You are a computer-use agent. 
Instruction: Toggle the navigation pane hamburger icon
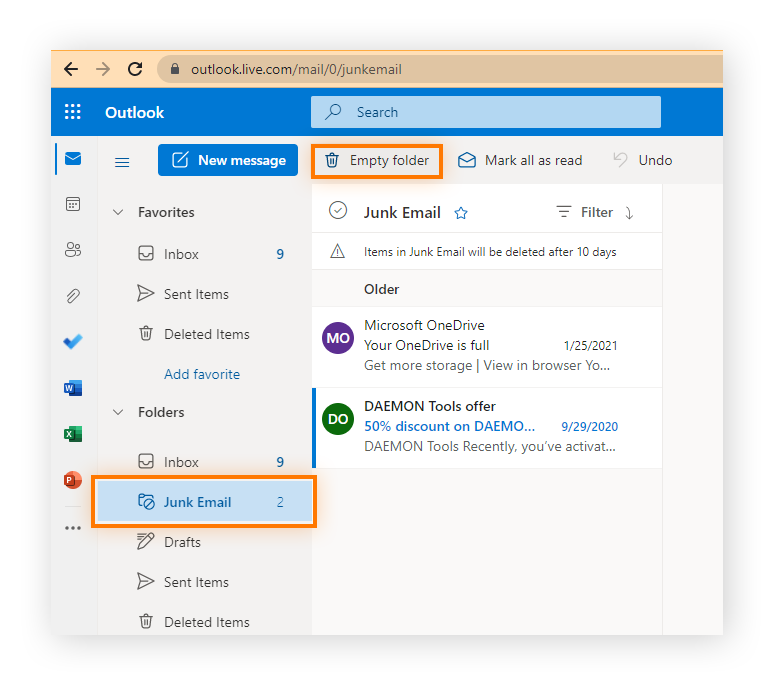click(122, 162)
